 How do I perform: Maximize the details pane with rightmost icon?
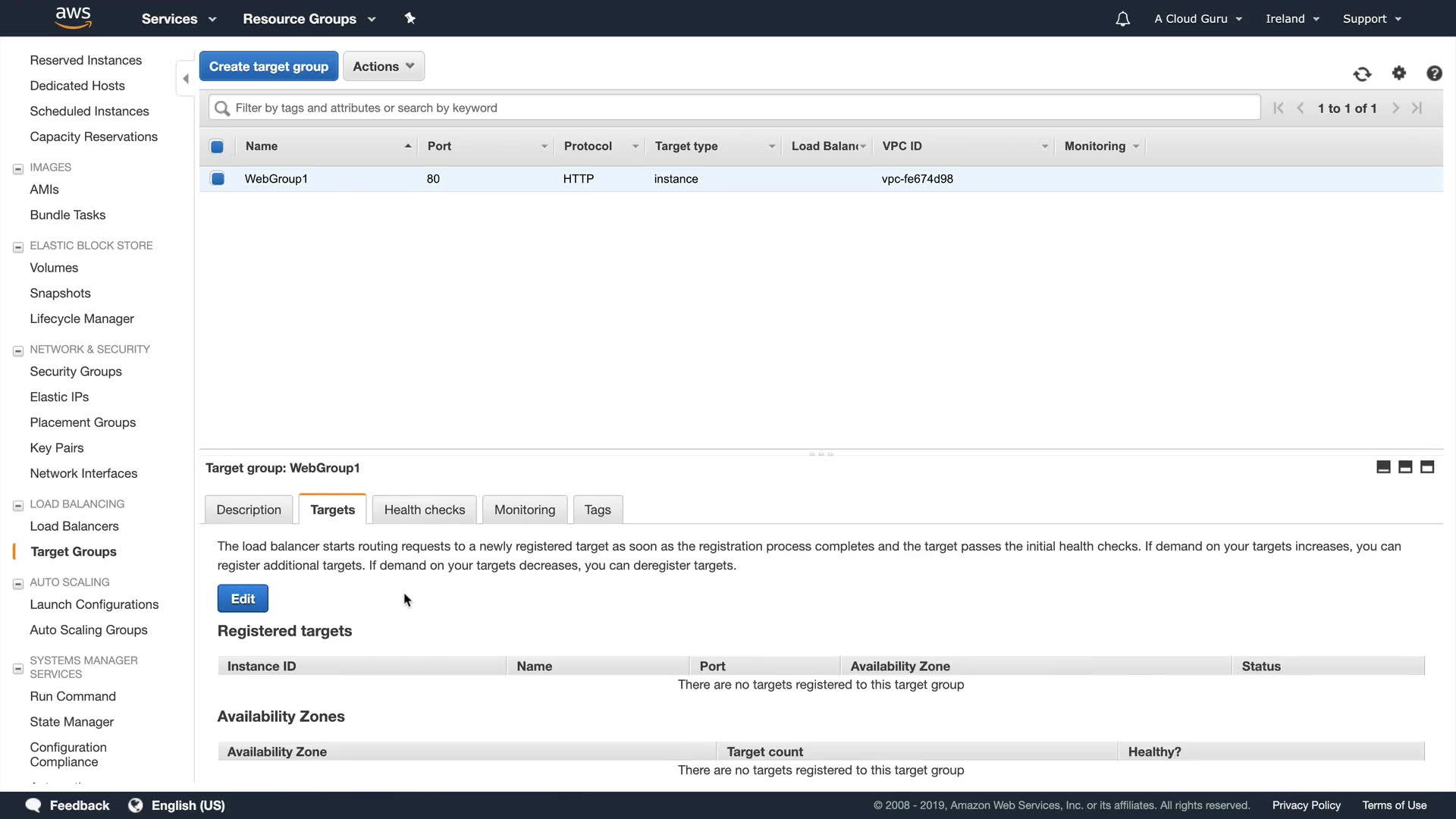pos(1426,467)
